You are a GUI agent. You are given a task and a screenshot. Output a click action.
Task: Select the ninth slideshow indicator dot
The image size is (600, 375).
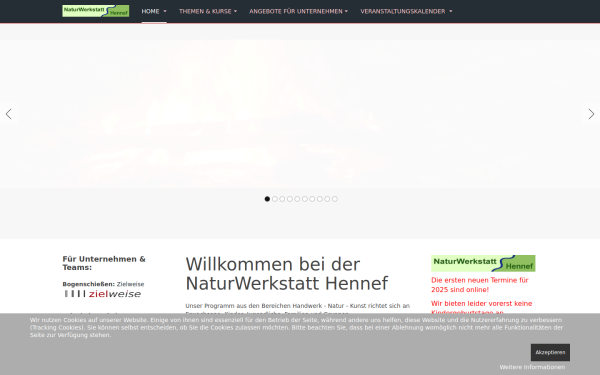[x=327, y=199]
